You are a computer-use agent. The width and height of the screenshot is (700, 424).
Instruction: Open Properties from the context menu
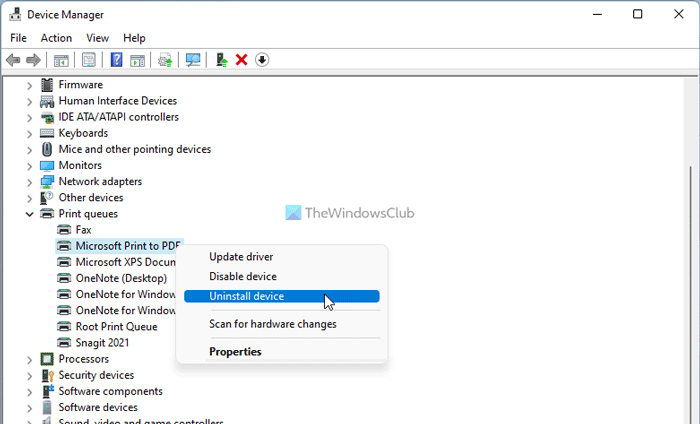tap(282, 352)
